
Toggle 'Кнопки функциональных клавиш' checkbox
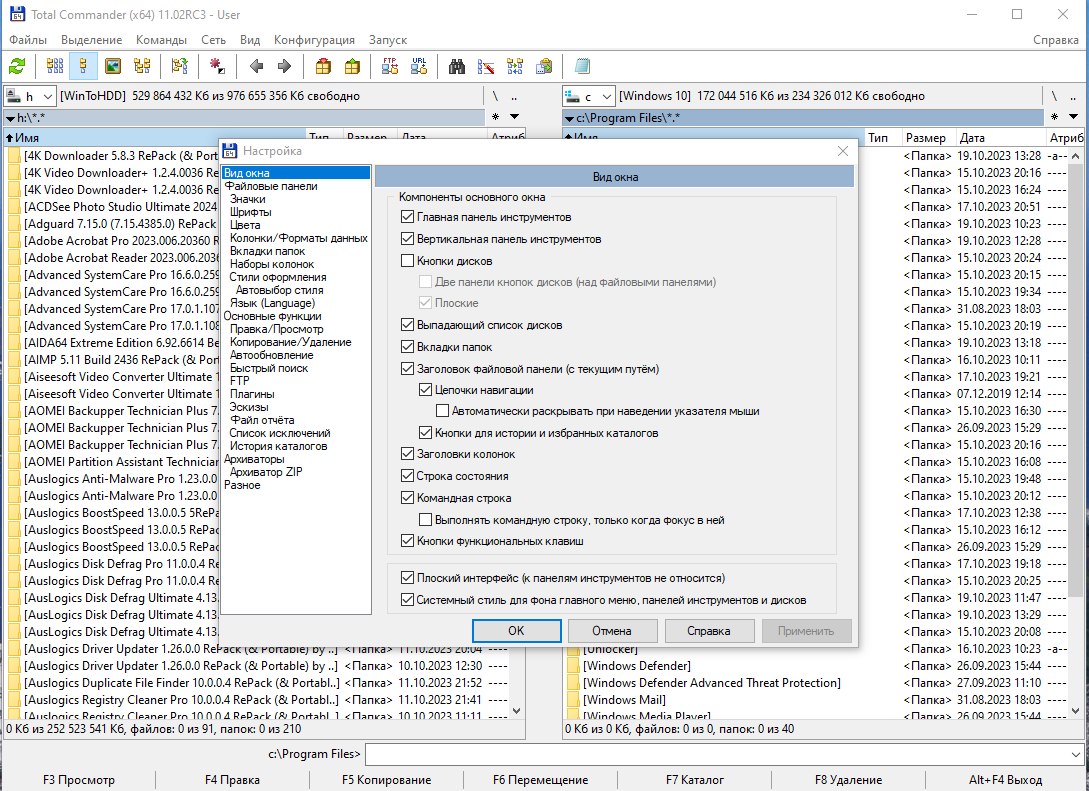click(x=408, y=540)
